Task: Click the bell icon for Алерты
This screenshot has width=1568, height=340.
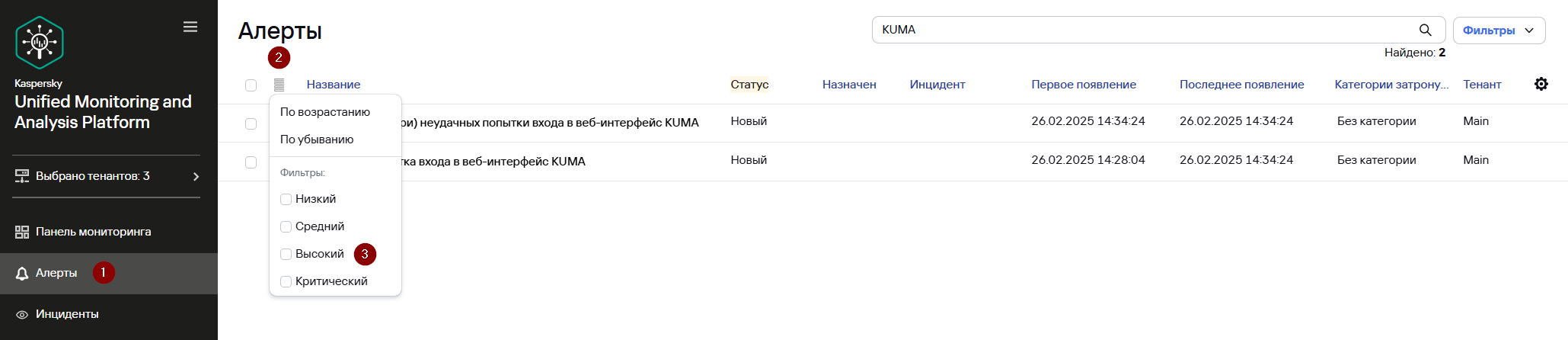Action: 22,273
